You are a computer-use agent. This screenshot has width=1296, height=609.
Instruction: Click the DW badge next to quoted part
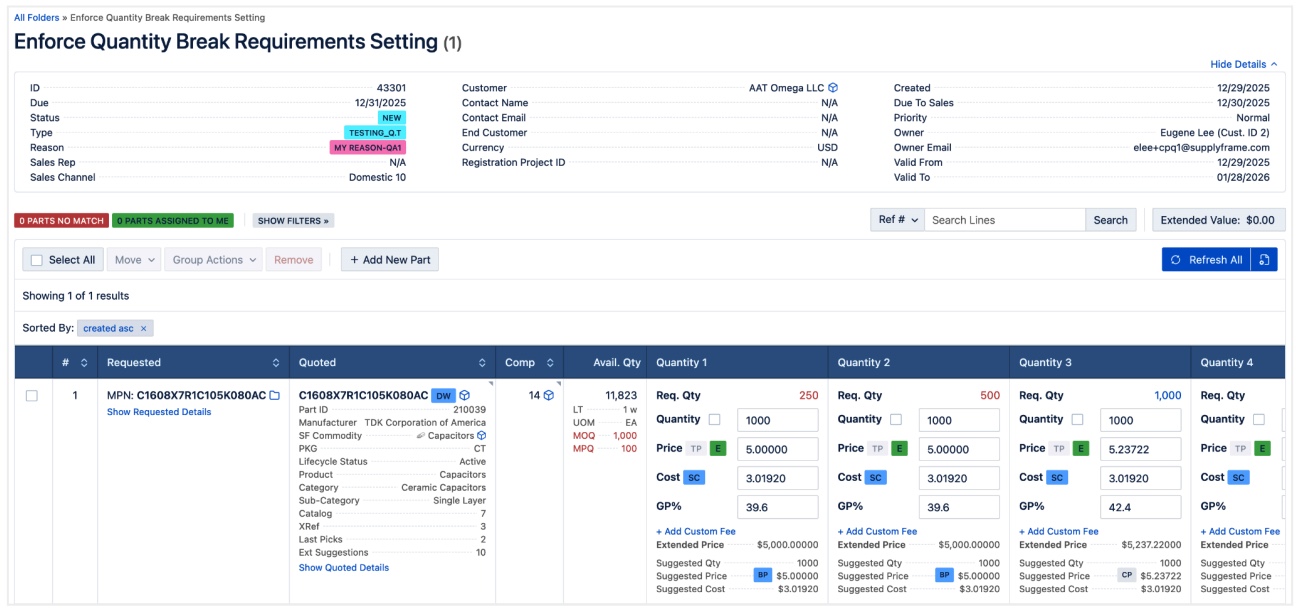click(443, 396)
